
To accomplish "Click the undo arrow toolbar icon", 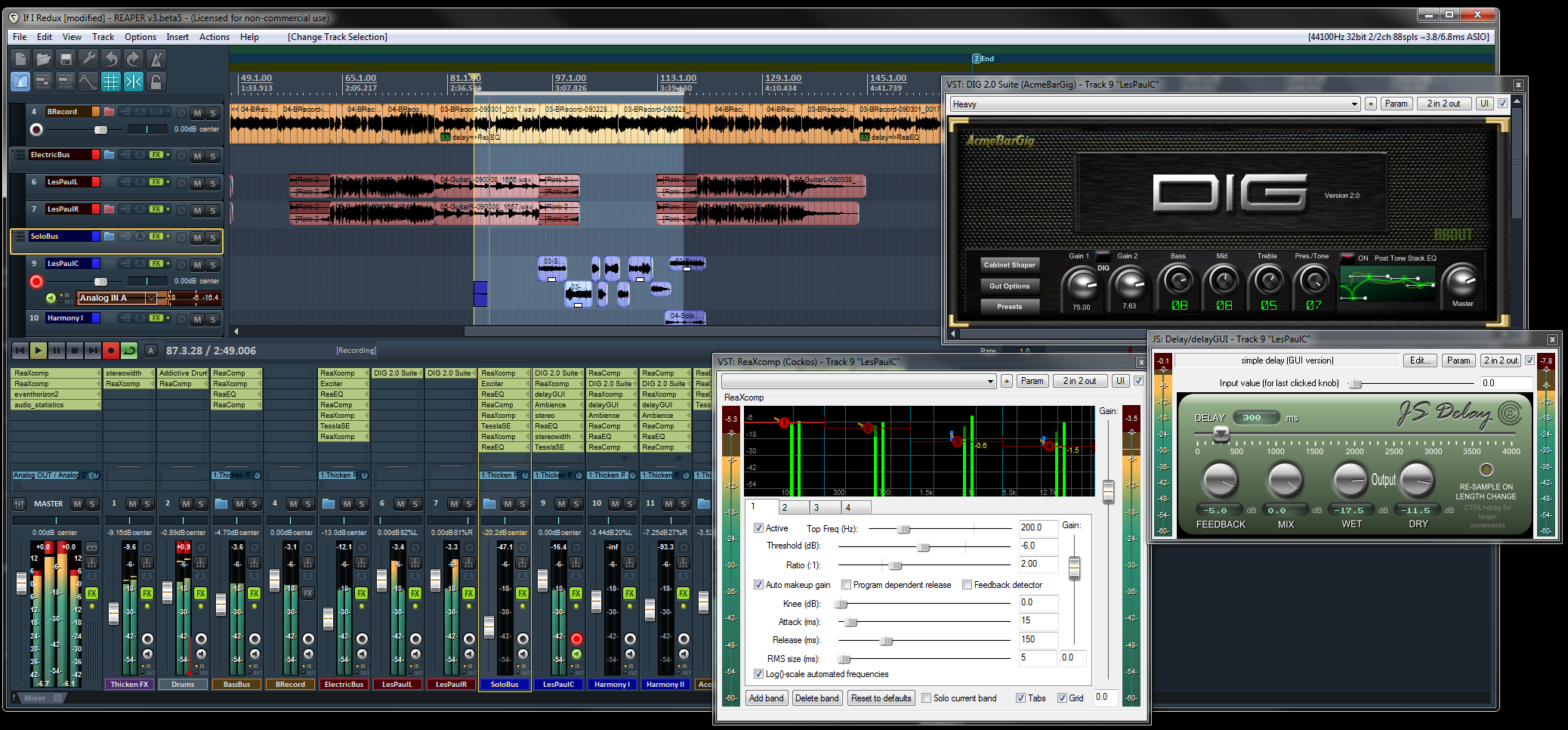I will tap(111, 59).
